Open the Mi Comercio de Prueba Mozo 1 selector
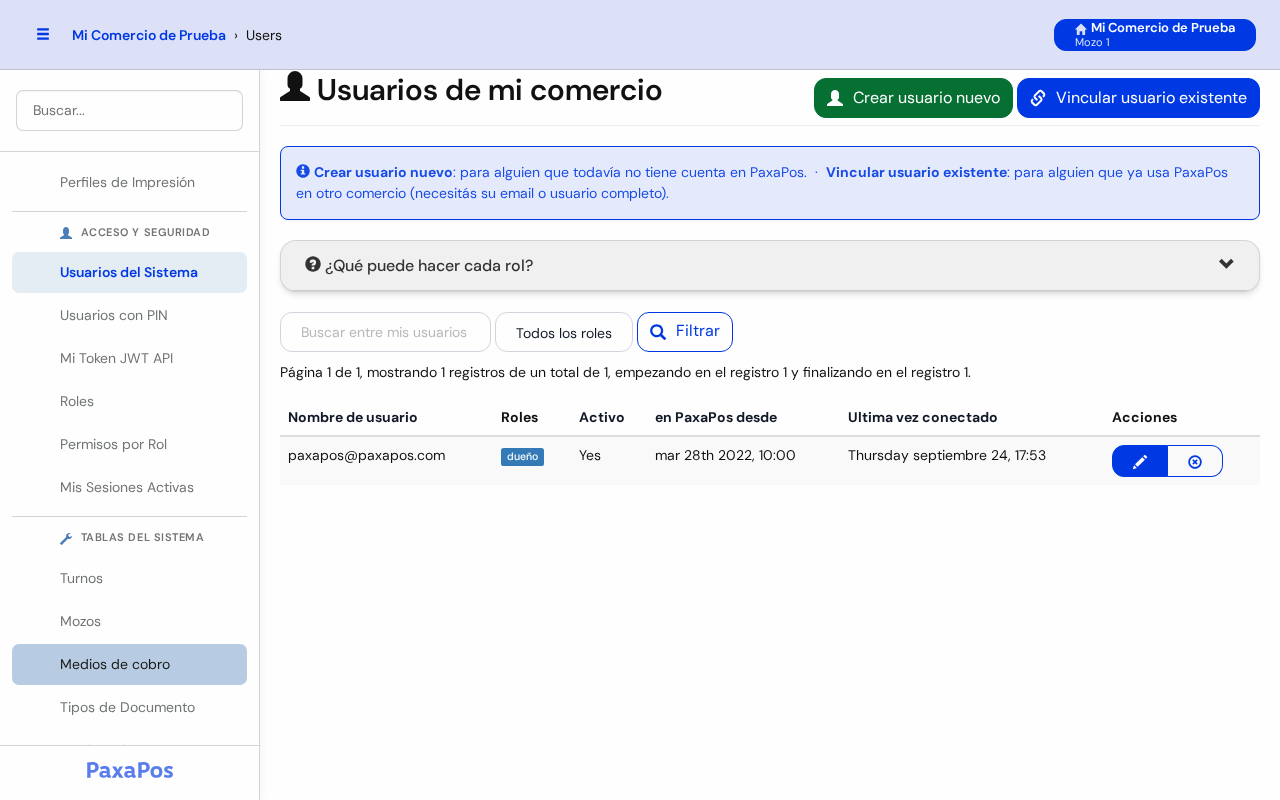1280x800 pixels. (x=1155, y=35)
